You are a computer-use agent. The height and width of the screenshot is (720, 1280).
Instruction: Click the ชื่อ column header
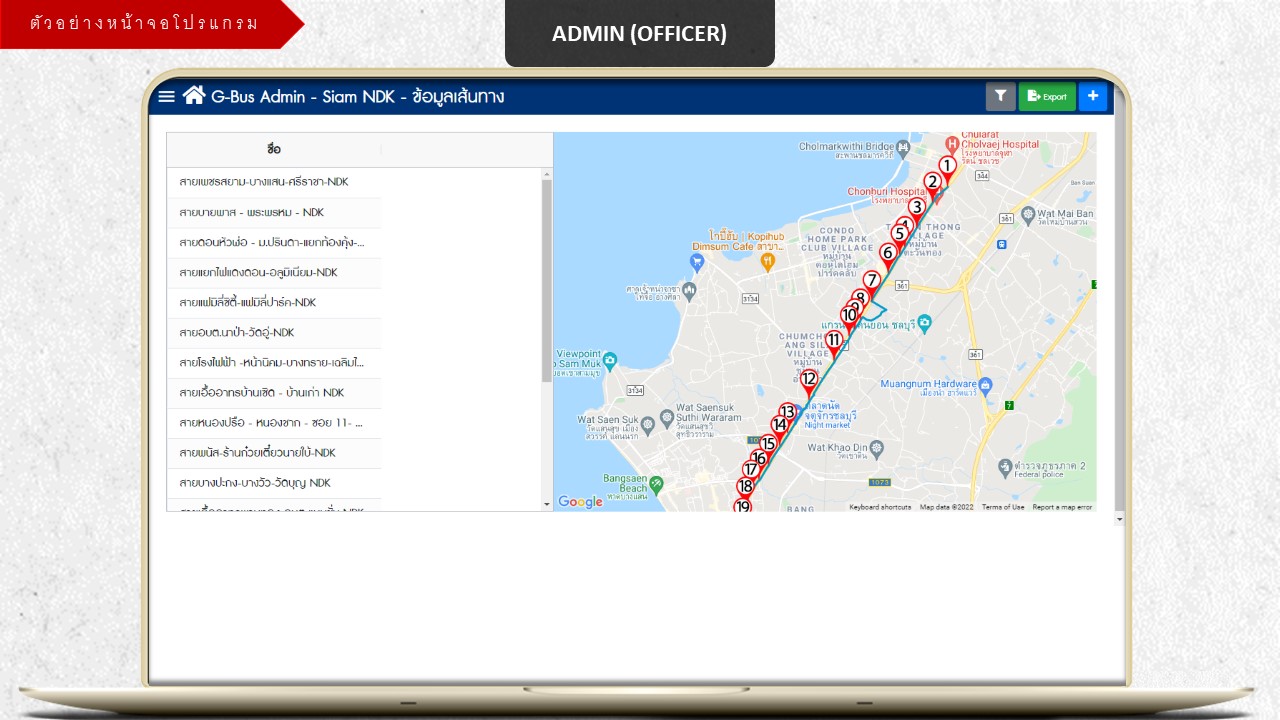pyautogui.click(x=274, y=150)
